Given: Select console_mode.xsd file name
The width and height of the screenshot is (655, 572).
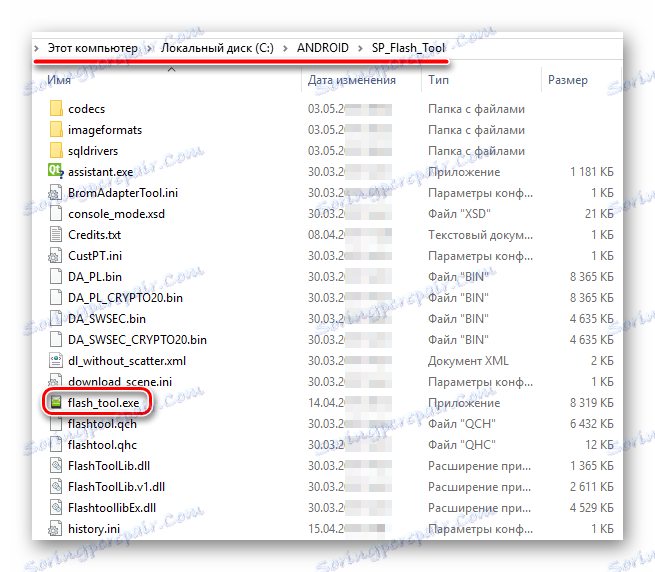Looking at the screenshot, I should tap(116, 214).
